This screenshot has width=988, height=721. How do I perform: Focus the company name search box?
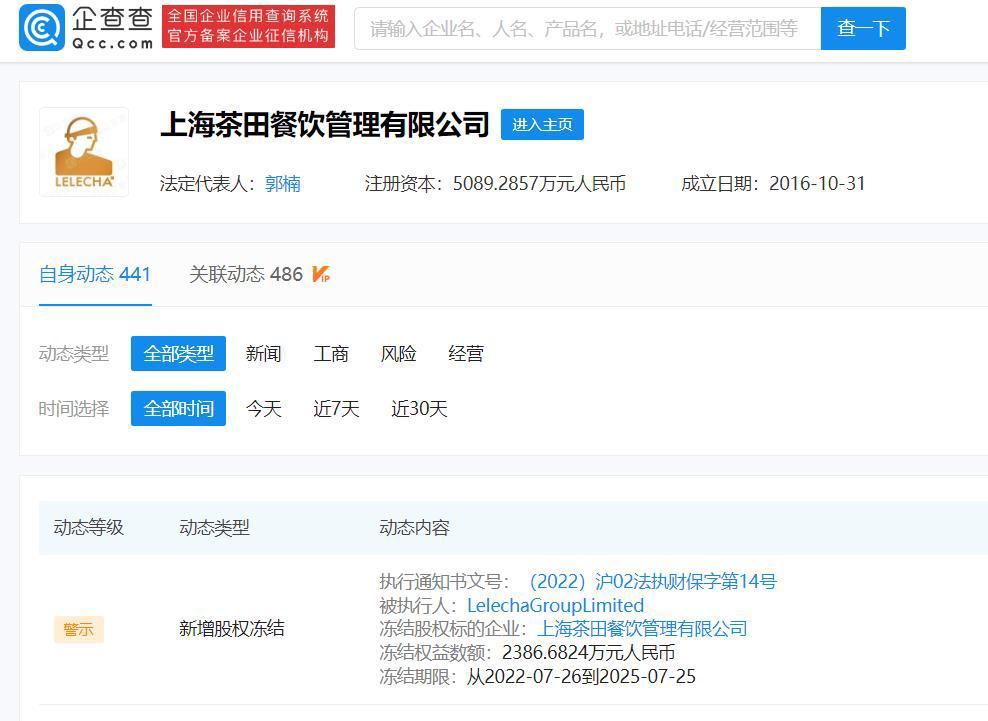click(587, 28)
